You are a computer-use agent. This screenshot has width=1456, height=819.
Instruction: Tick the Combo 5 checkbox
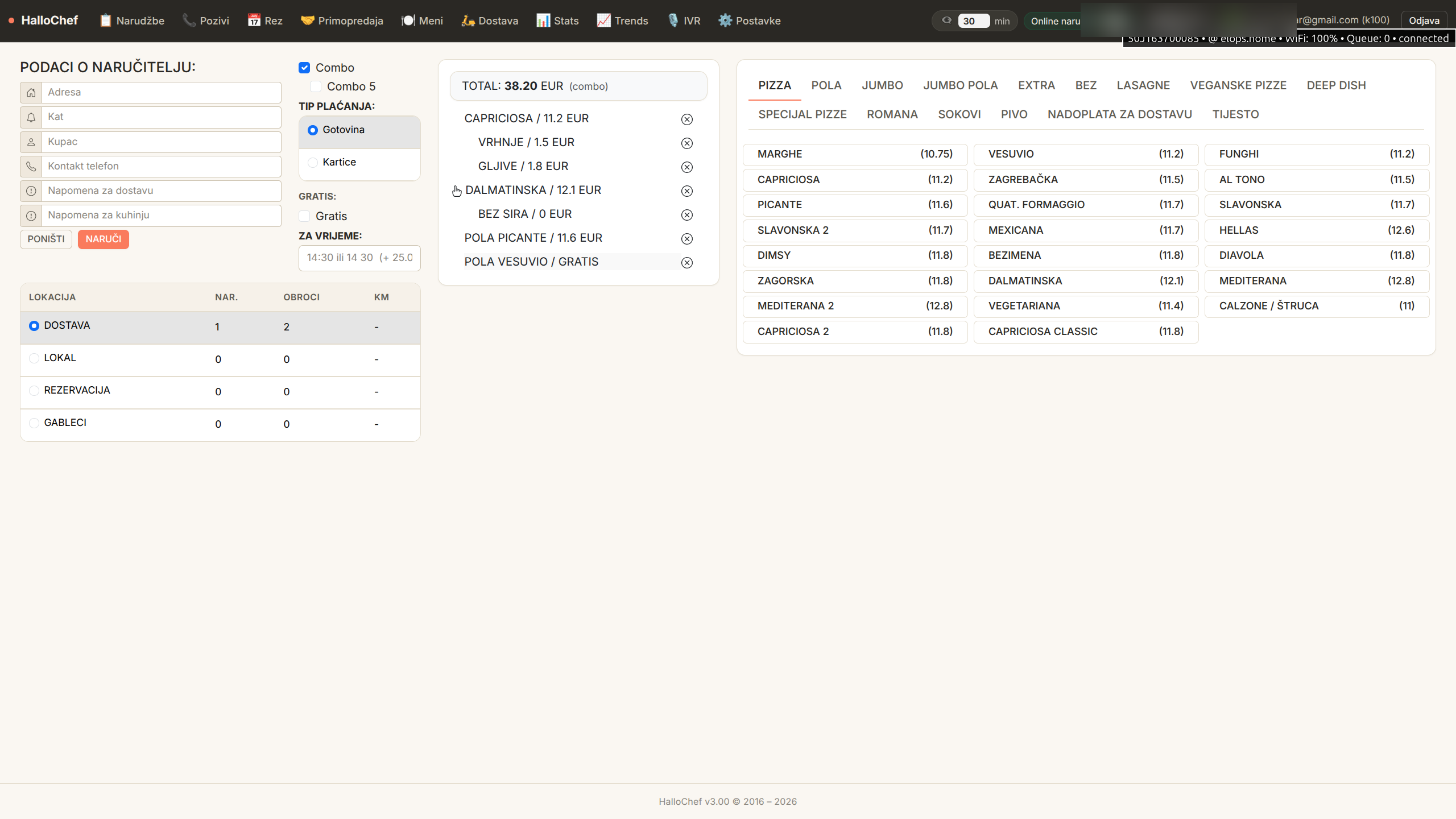(316, 86)
